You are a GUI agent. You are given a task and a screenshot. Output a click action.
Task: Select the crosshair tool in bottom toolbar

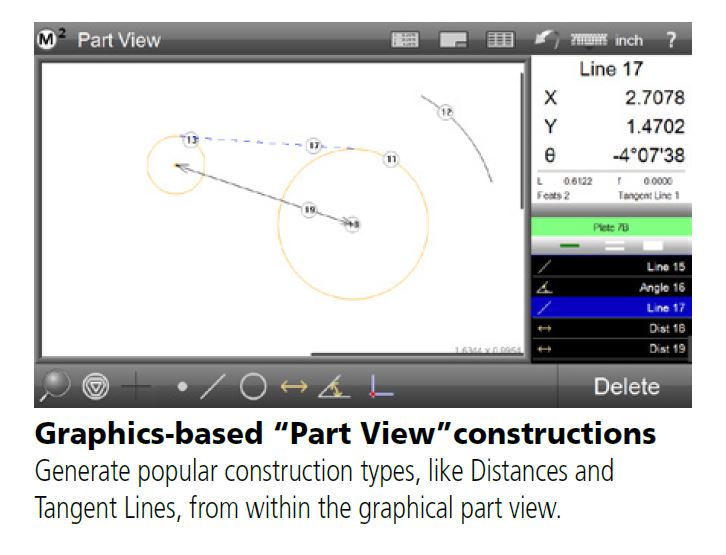pos(137,387)
